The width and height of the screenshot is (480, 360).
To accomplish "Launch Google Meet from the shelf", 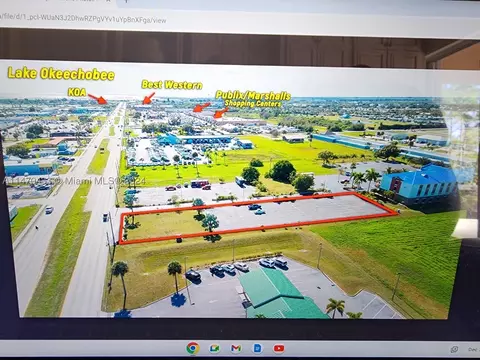I will [x=215, y=348].
